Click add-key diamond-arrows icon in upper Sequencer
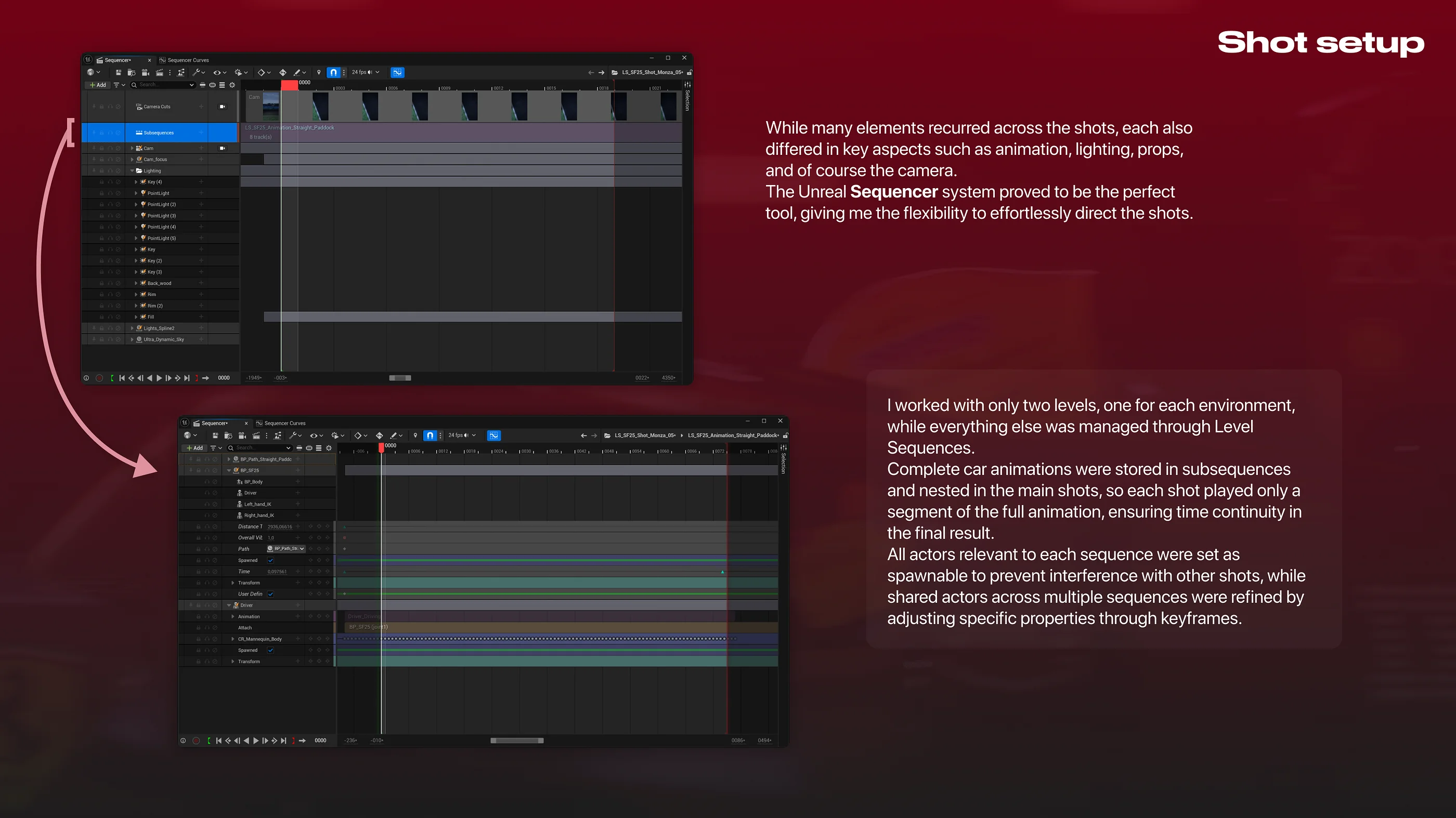 tap(282, 72)
